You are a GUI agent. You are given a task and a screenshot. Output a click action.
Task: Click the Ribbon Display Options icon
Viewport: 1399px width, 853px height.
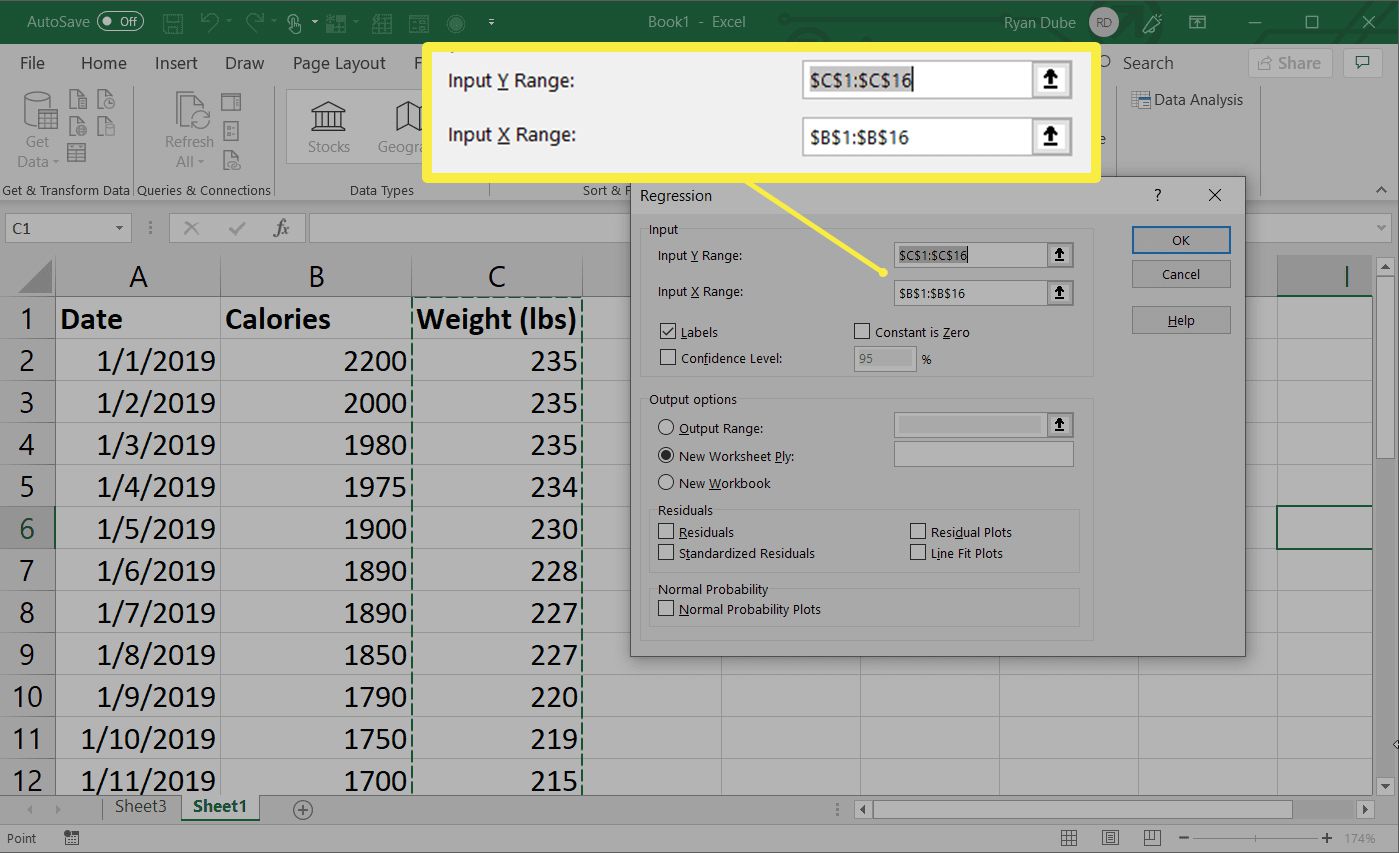tap(1197, 22)
